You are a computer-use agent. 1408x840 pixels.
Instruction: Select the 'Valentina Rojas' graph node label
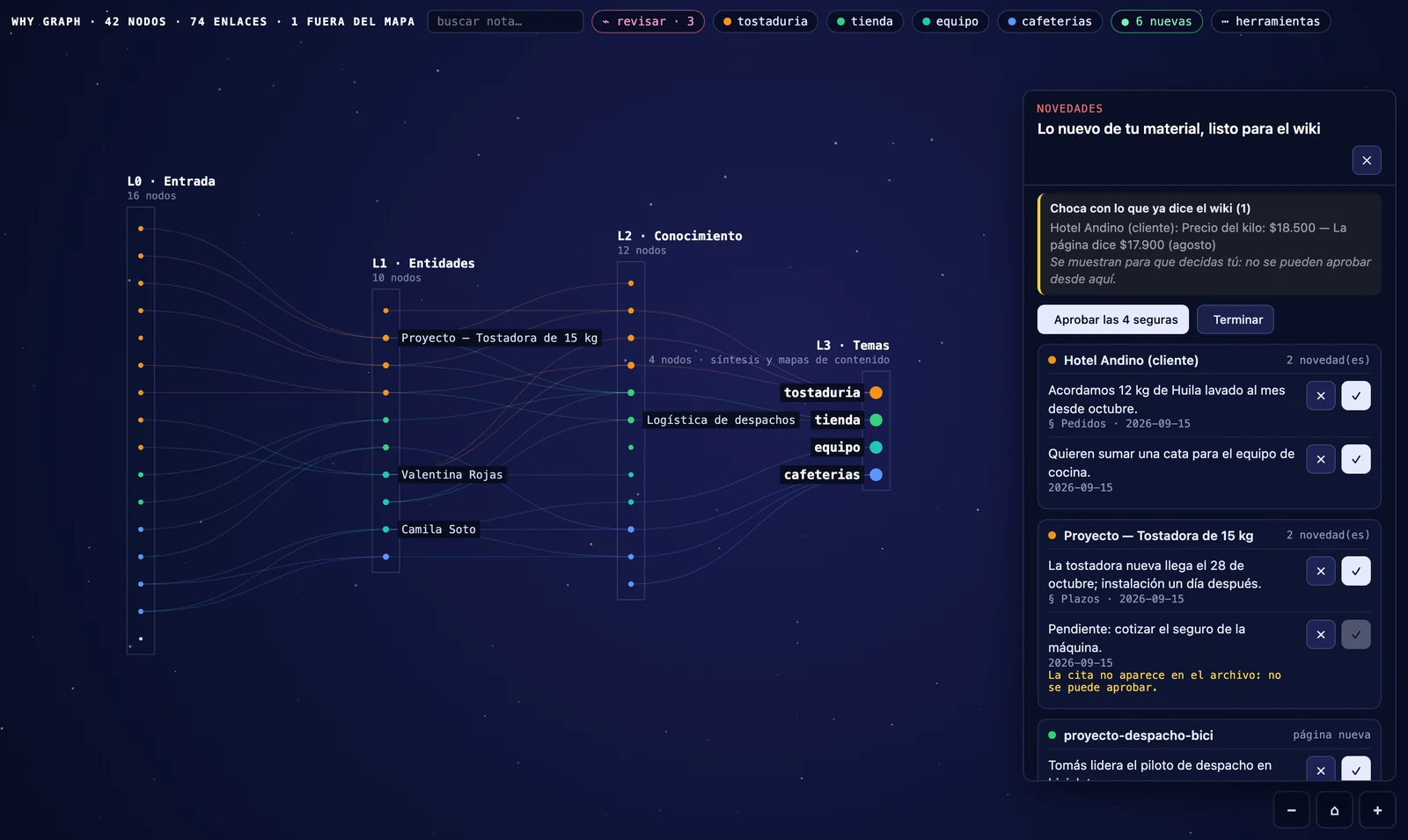coord(452,475)
